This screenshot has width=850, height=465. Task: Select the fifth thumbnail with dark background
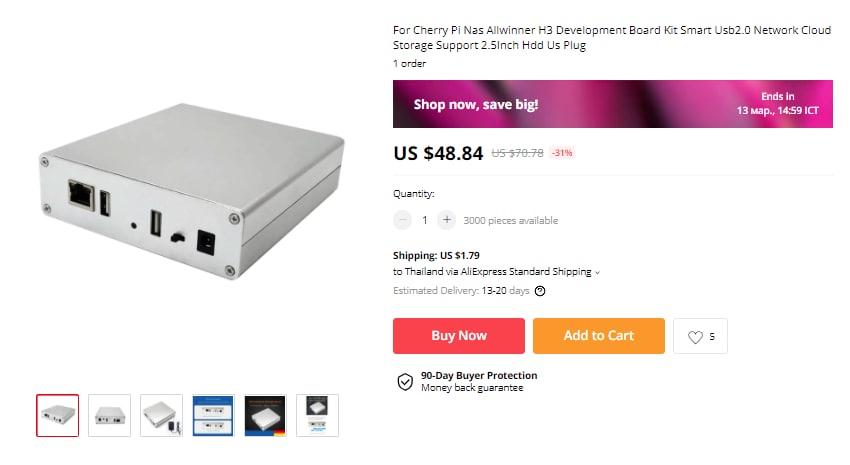click(x=265, y=416)
